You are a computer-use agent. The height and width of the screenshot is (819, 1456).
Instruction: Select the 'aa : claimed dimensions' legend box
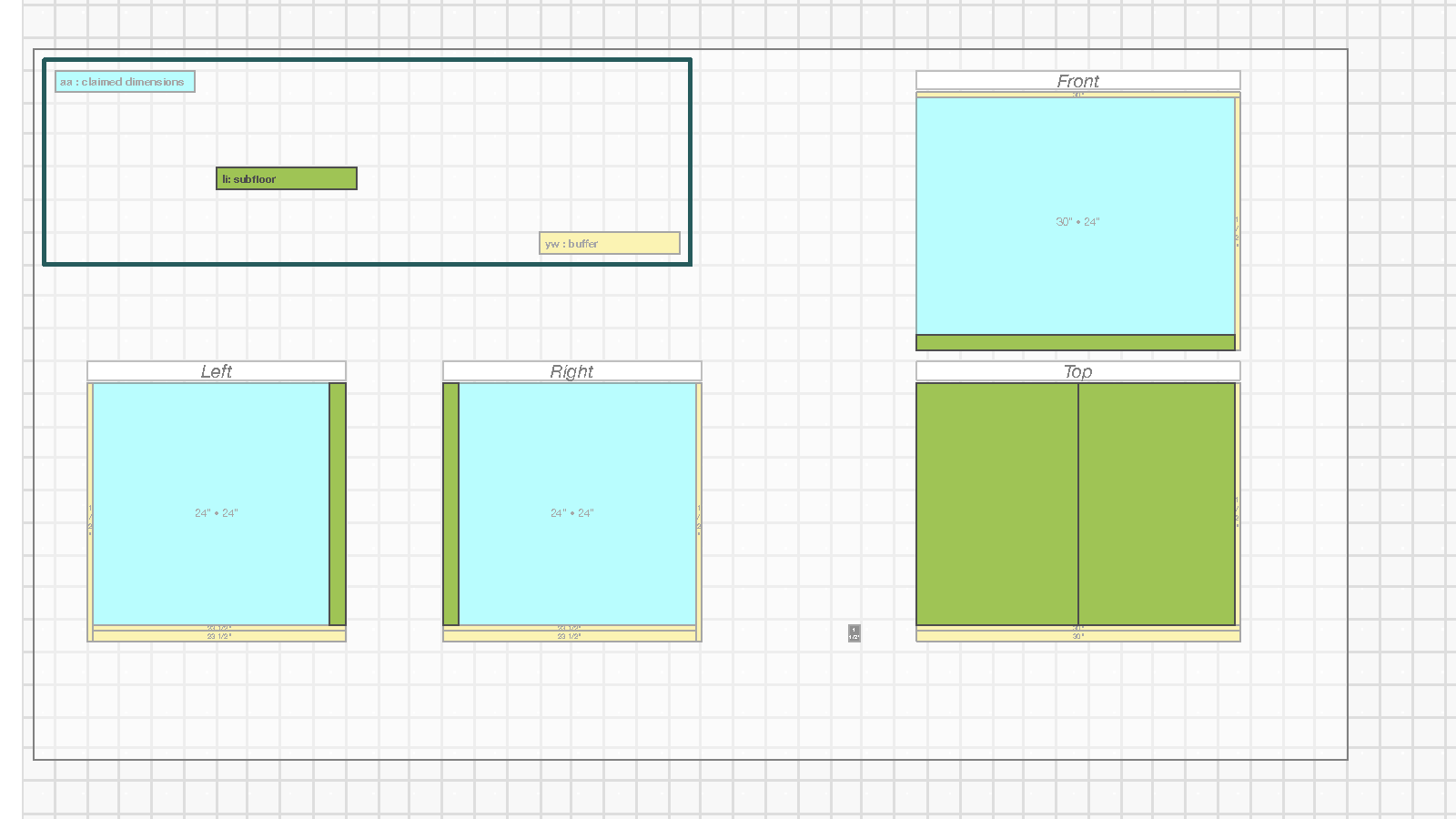click(125, 82)
